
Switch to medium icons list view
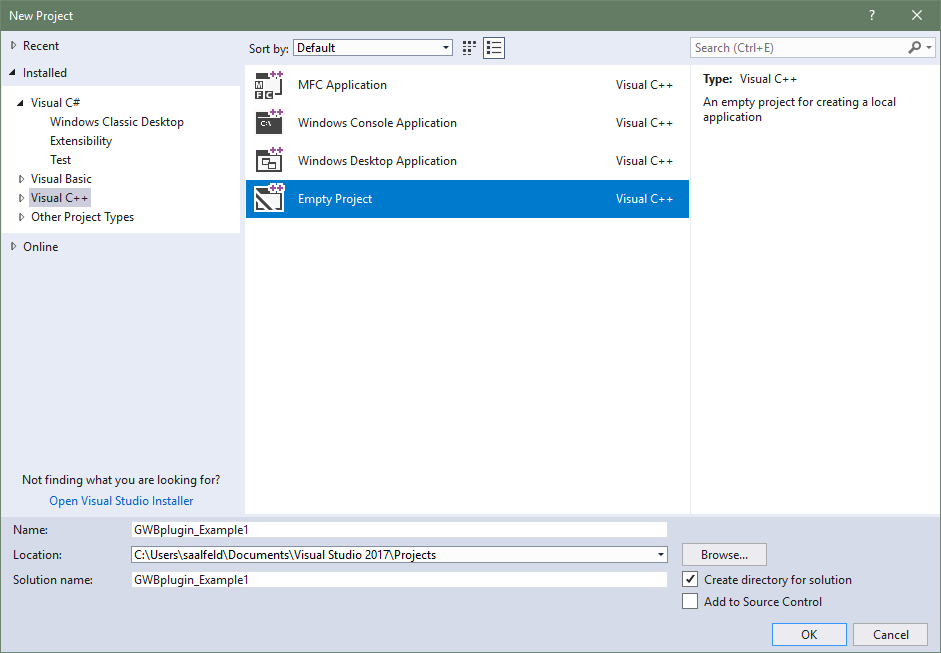(494, 48)
